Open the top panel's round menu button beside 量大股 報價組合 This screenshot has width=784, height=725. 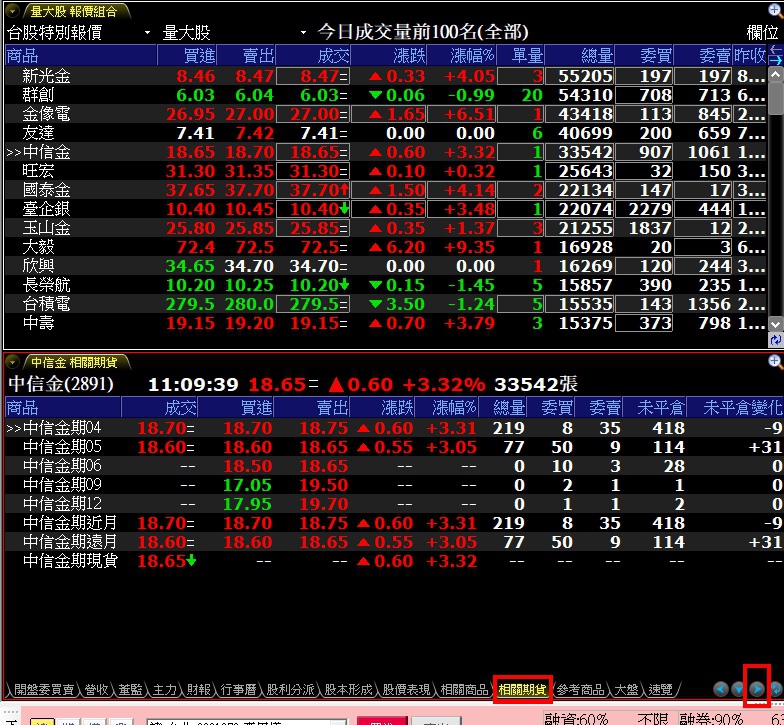pyautogui.click(x=12, y=10)
